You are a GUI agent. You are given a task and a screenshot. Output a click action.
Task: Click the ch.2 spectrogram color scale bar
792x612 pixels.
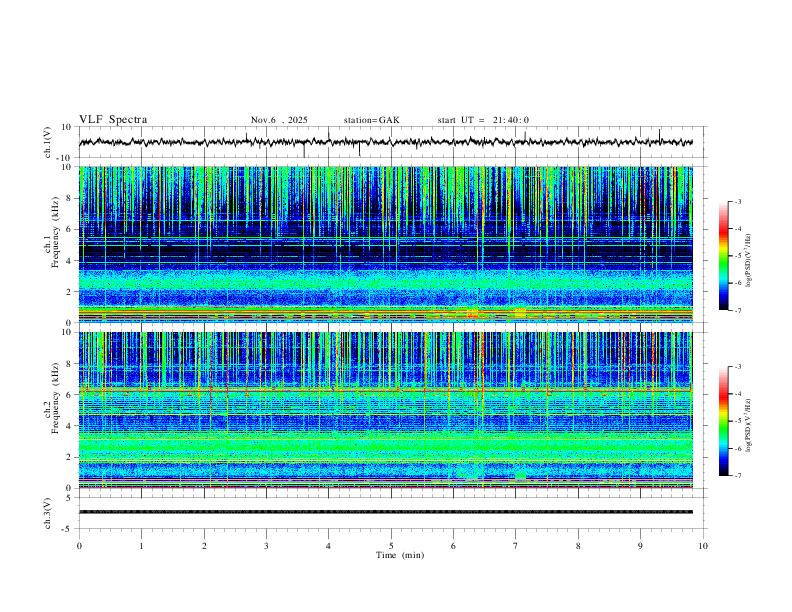723,421
